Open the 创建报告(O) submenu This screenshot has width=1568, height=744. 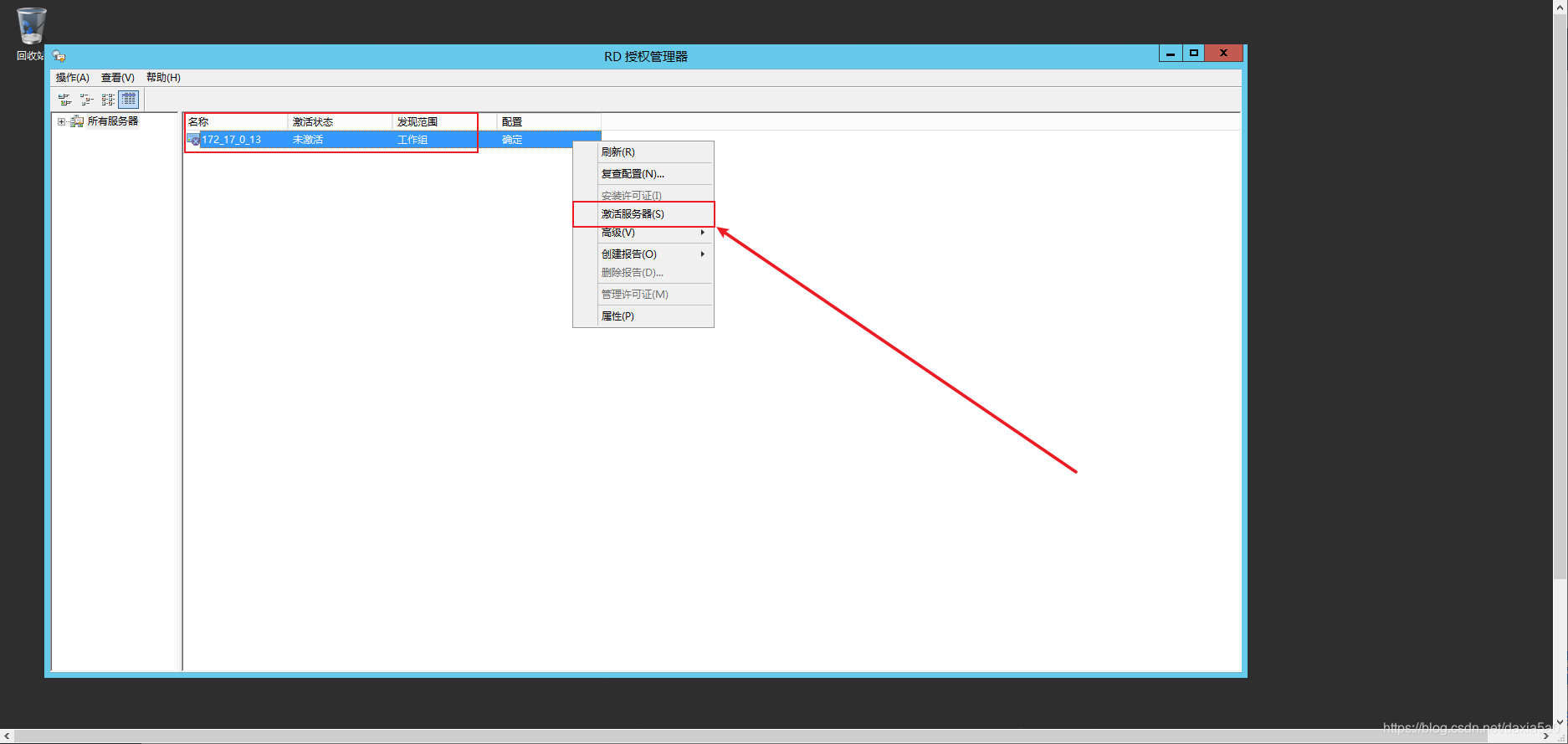(x=643, y=254)
